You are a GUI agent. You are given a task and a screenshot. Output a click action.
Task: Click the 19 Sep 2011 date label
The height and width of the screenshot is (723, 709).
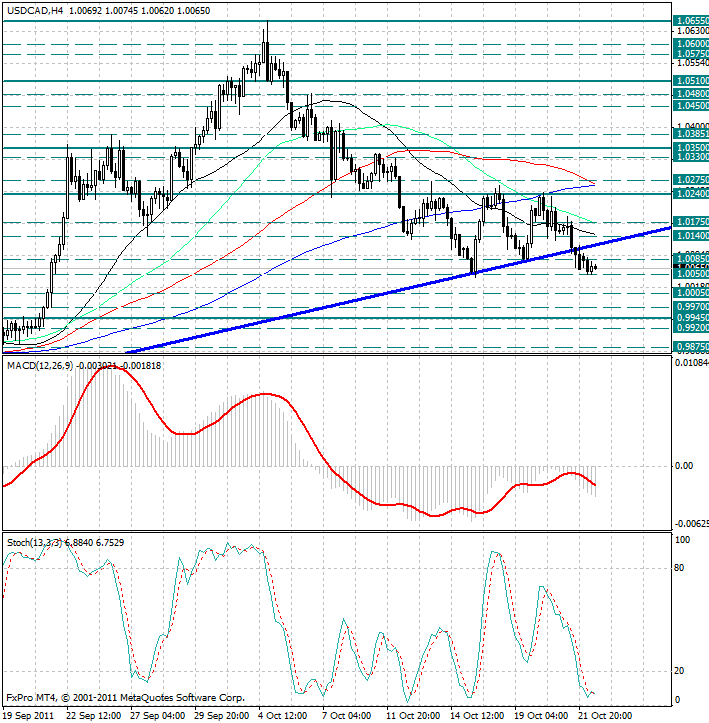(x=29, y=716)
